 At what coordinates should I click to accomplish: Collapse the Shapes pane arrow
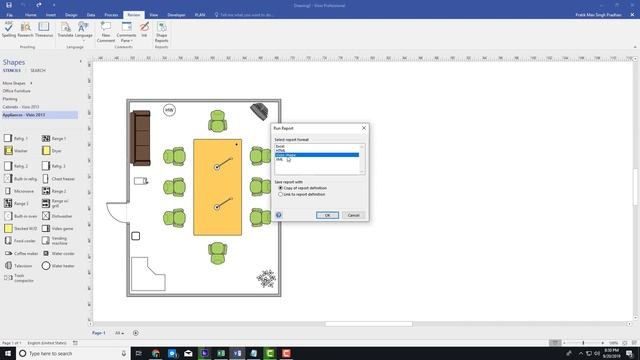click(80, 62)
